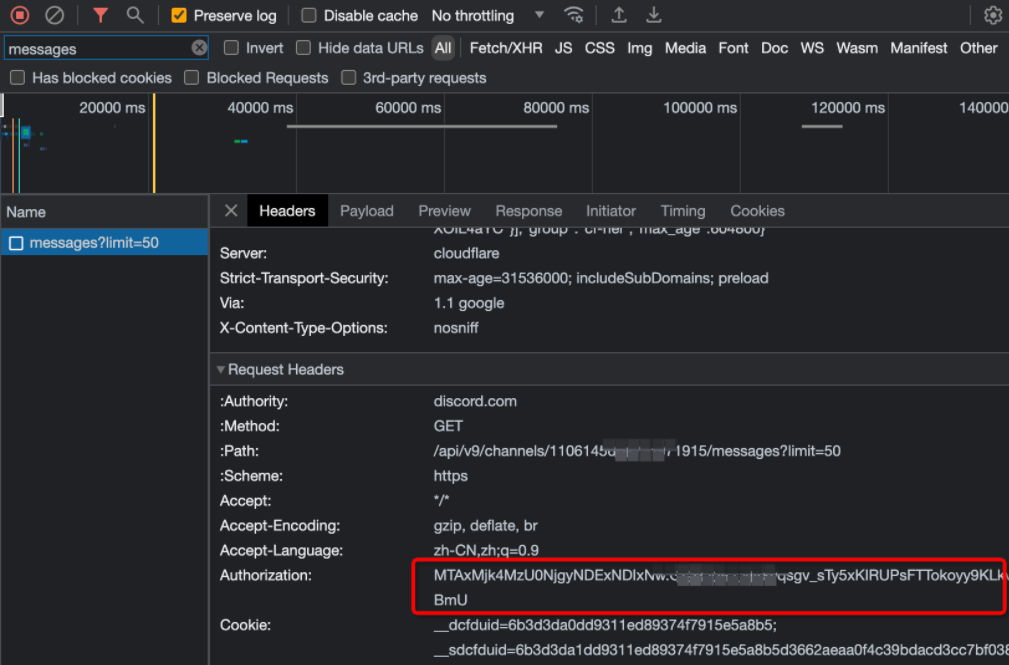Toggle the filter bar funnel icon
The height and width of the screenshot is (665, 1009).
(100, 15)
